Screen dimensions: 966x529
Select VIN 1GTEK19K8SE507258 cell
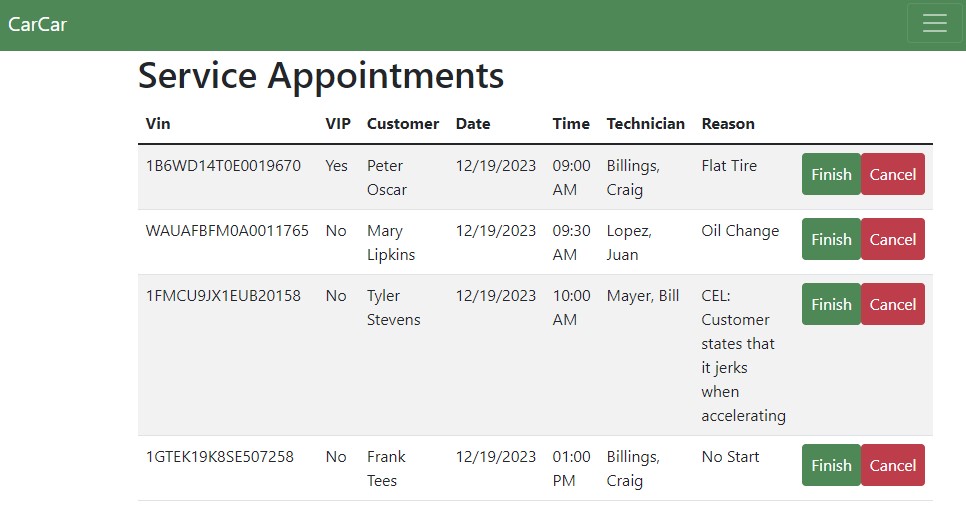pyautogui.click(x=220, y=457)
